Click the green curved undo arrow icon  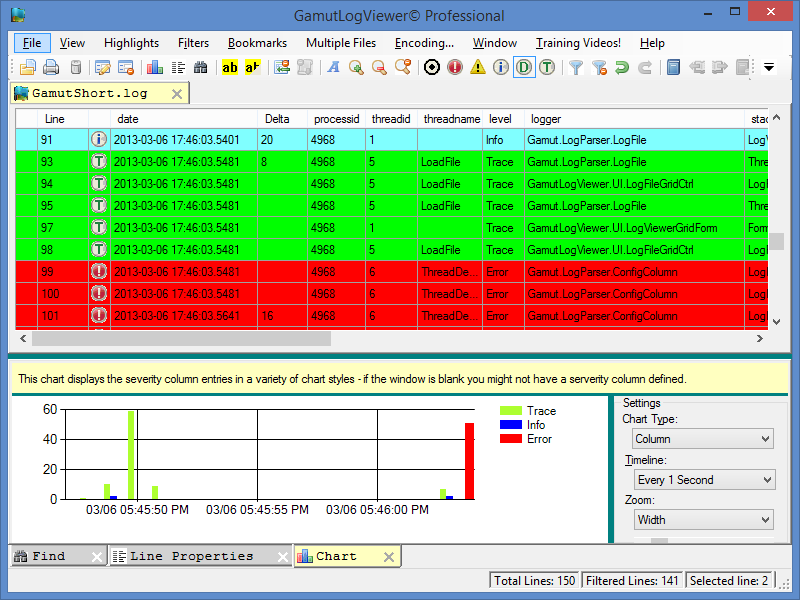(x=622, y=67)
